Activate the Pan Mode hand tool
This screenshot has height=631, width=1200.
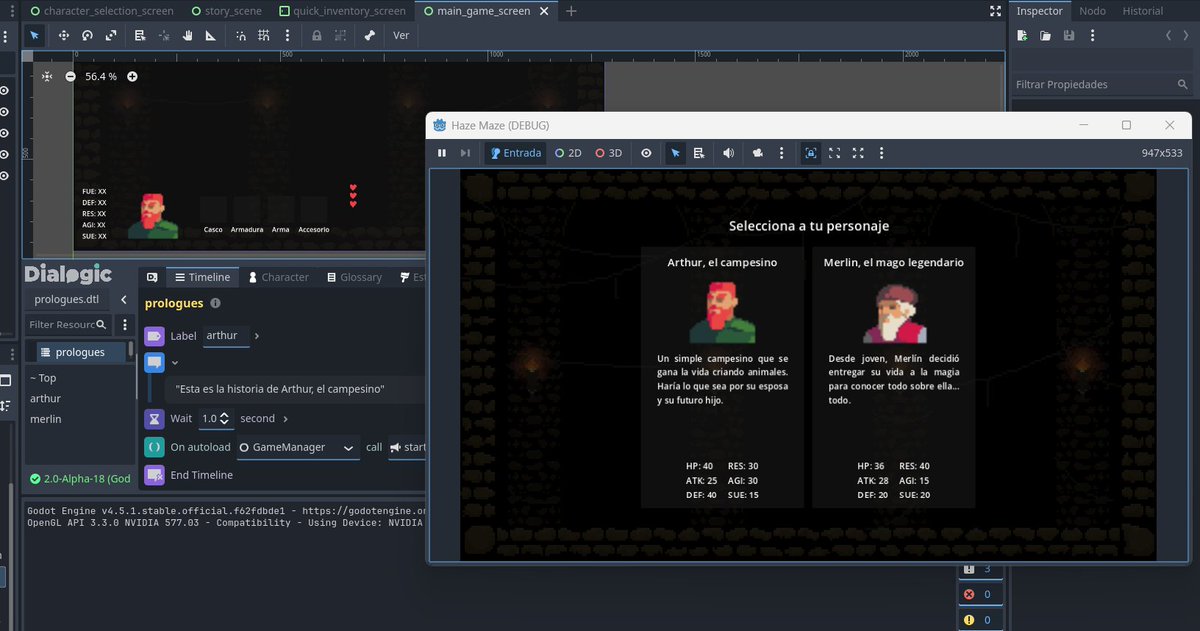click(x=188, y=35)
